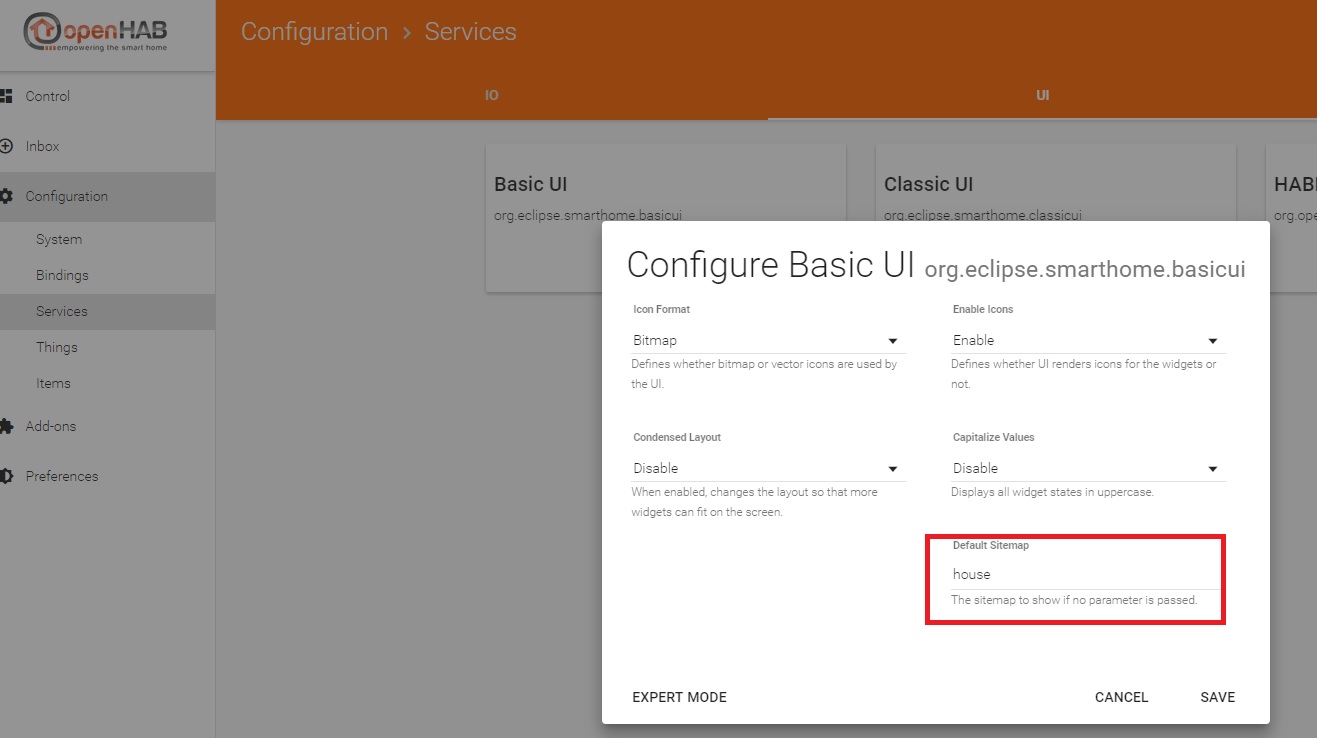Click Configuration in the breadcrumb header
The image size is (1317, 738).
[314, 32]
